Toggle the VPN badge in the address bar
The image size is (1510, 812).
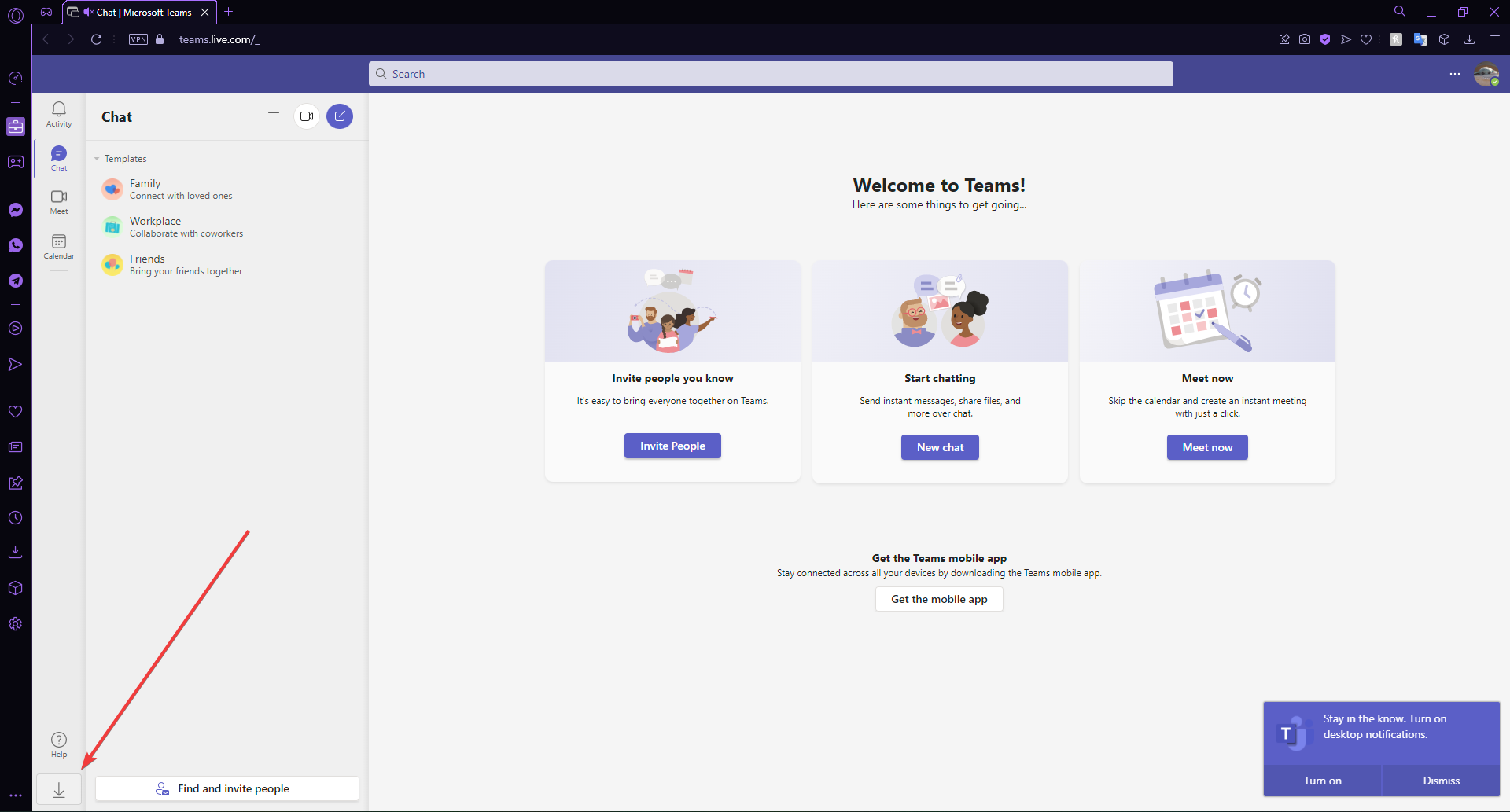138,39
